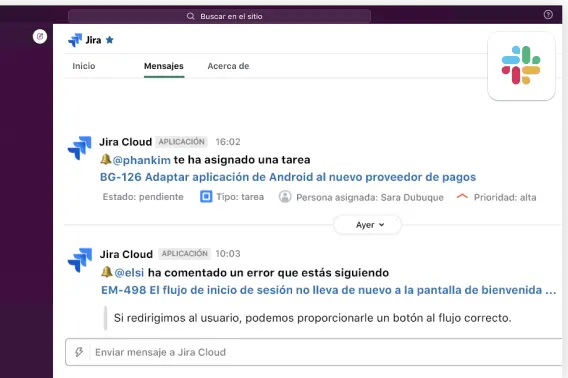
Task: Click the bell icon before @phankim
Action: (105, 159)
